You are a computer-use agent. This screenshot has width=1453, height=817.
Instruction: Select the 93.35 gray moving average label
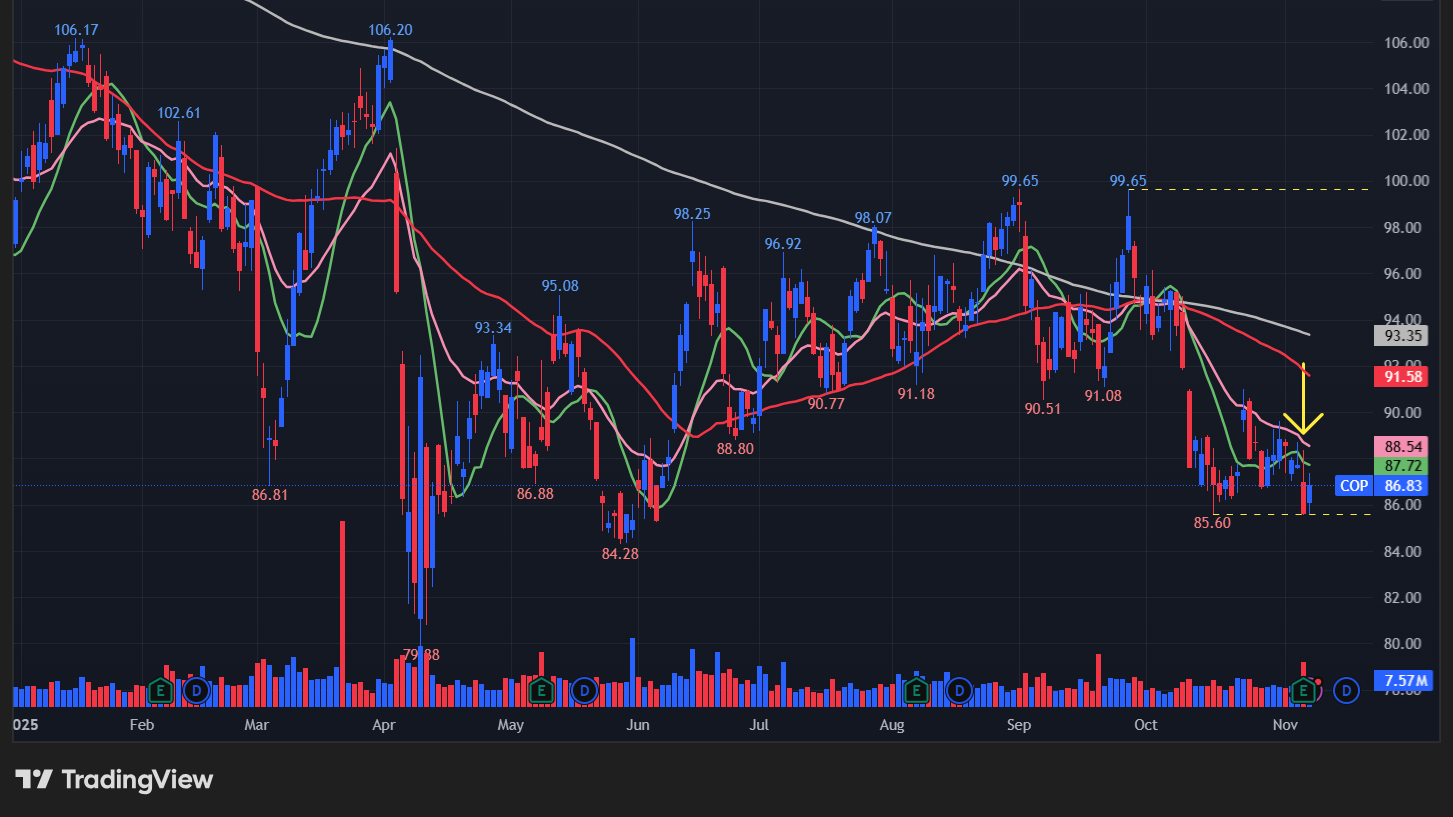pos(1403,335)
